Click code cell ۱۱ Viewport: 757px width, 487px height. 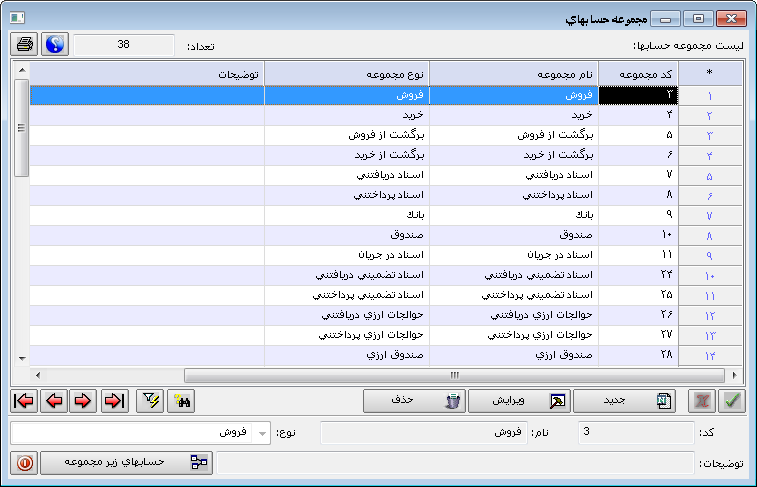point(638,255)
